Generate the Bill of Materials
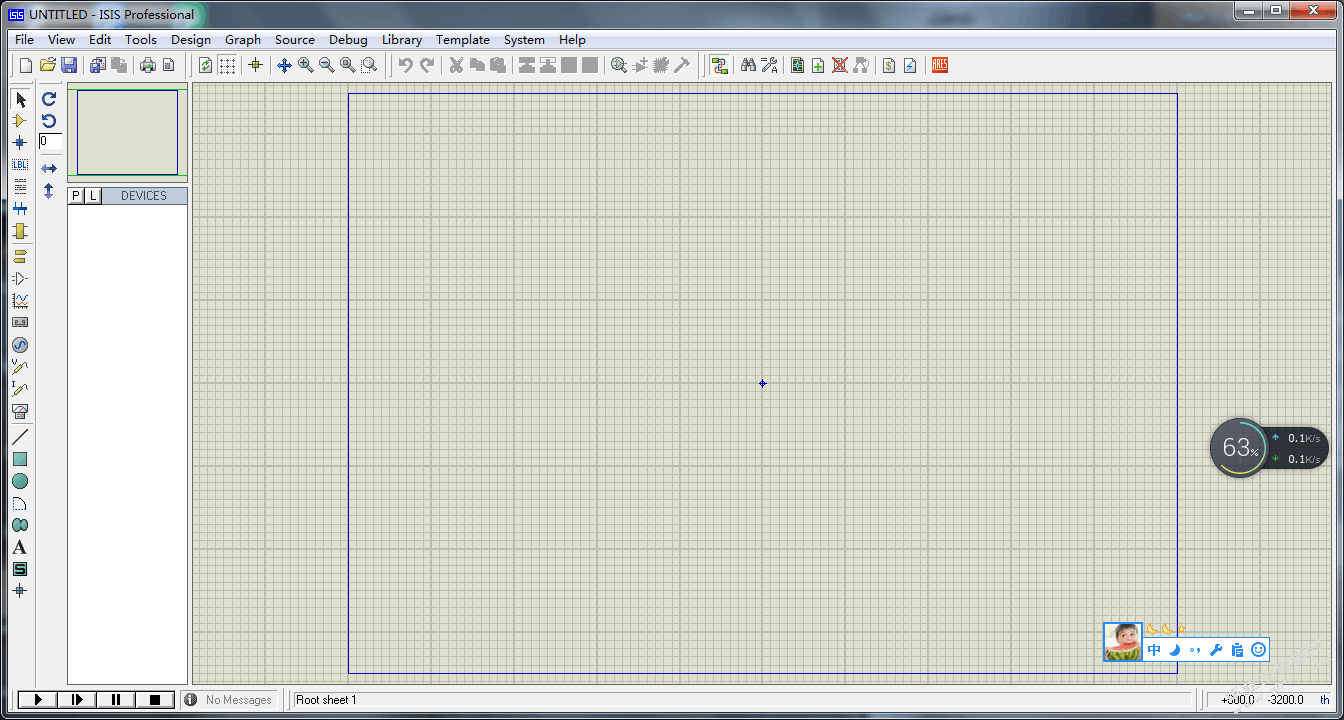Image resolution: width=1344 pixels, height=720 pixels. (x=889, y=65)
